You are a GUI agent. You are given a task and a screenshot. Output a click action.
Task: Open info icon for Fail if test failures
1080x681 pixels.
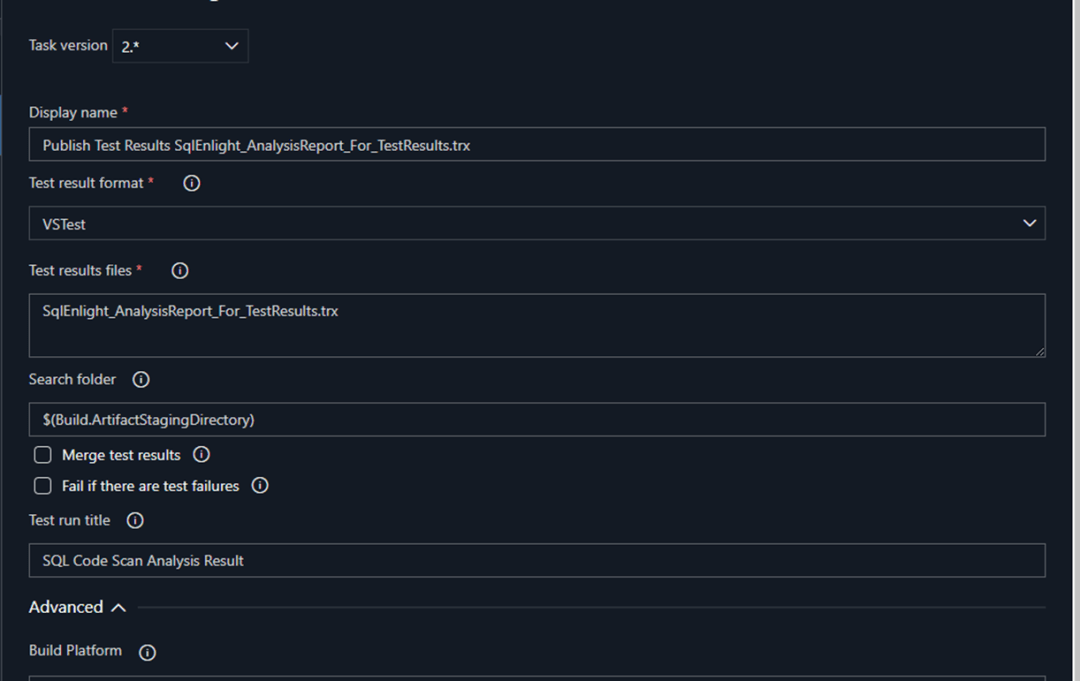[x=260, y=486]
